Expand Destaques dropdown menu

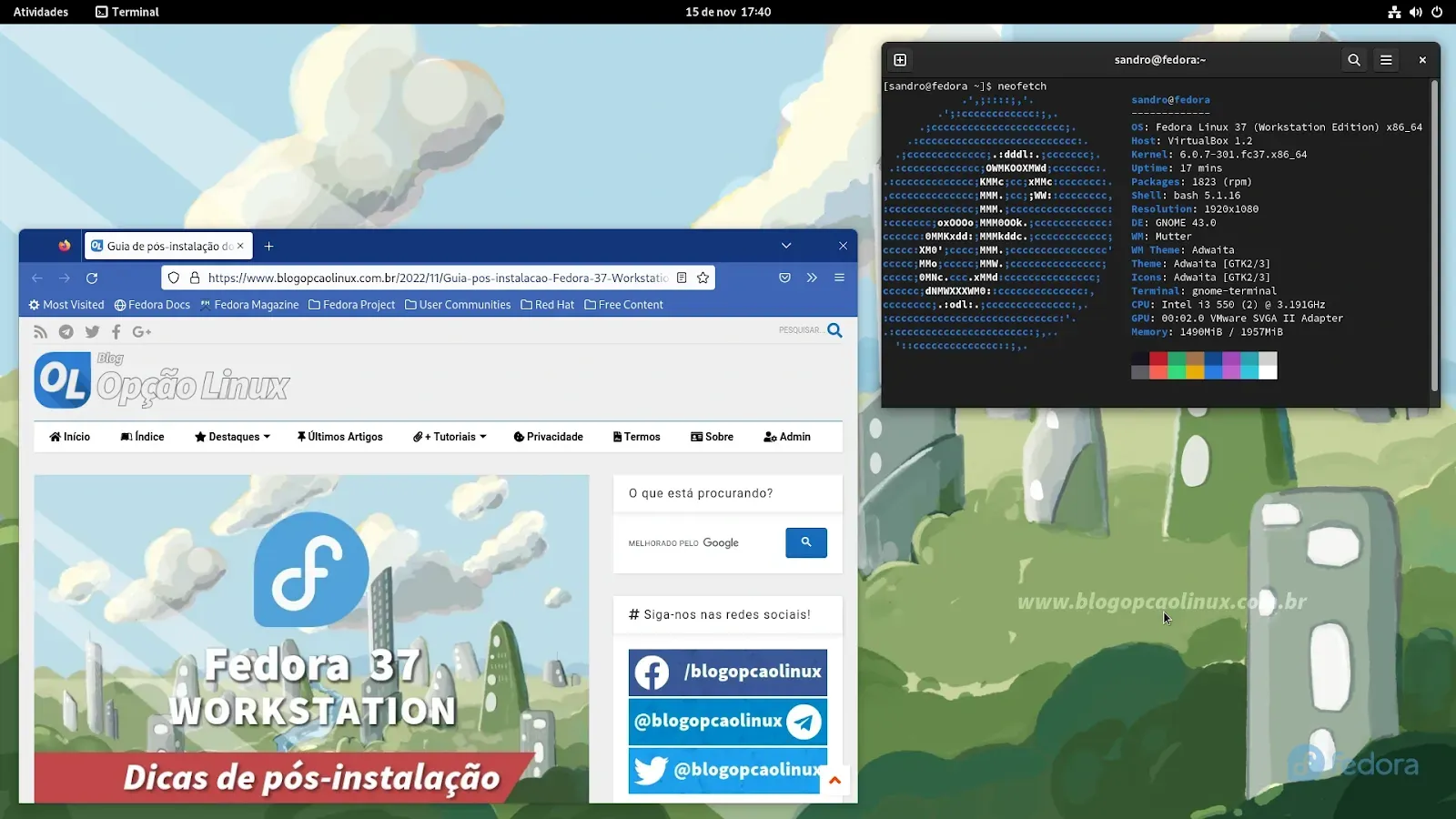pyautogui.click(x=232, y=437)
